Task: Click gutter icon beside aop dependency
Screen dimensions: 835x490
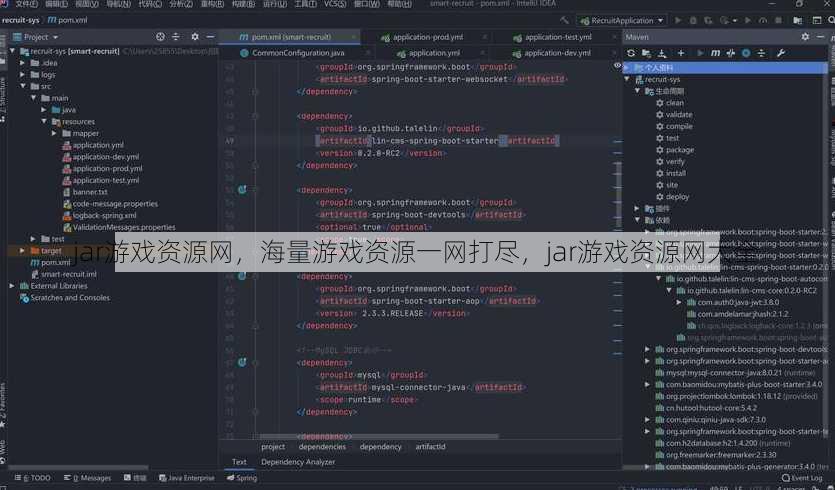Action: point(242,276)
